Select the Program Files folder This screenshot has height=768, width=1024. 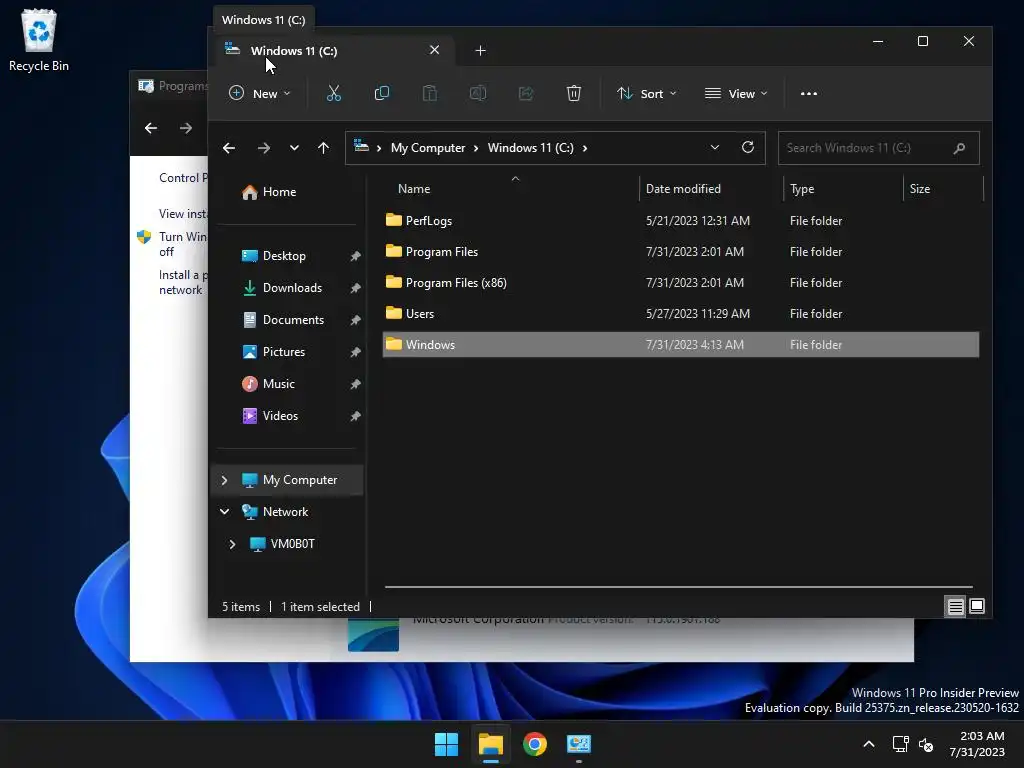pos(680,251)
